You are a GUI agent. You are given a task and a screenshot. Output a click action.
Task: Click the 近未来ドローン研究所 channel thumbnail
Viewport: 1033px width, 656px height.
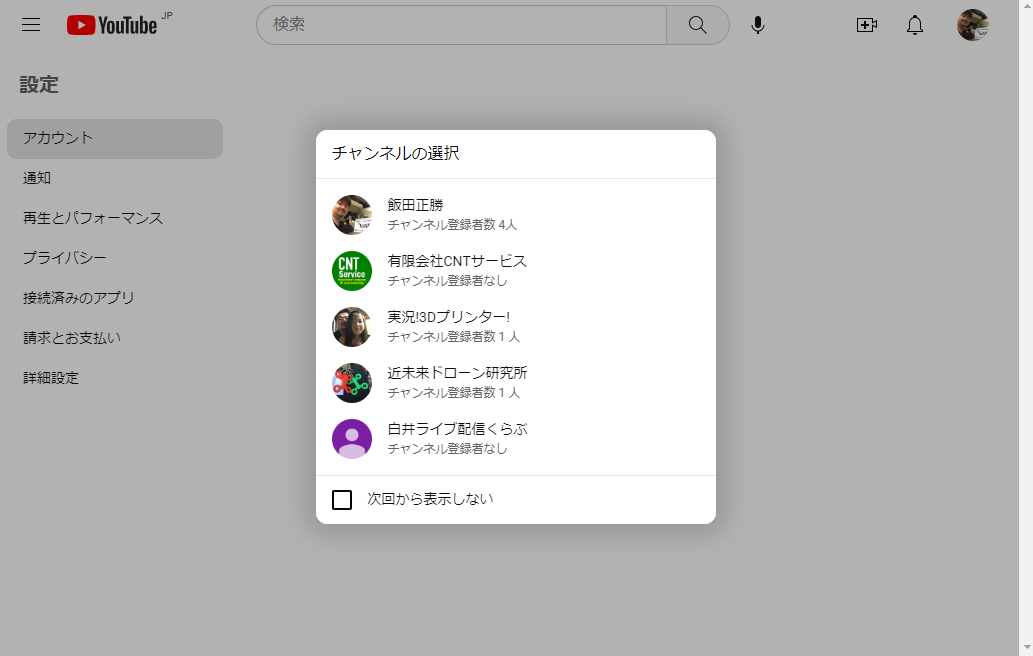click(x=352, y=383)
